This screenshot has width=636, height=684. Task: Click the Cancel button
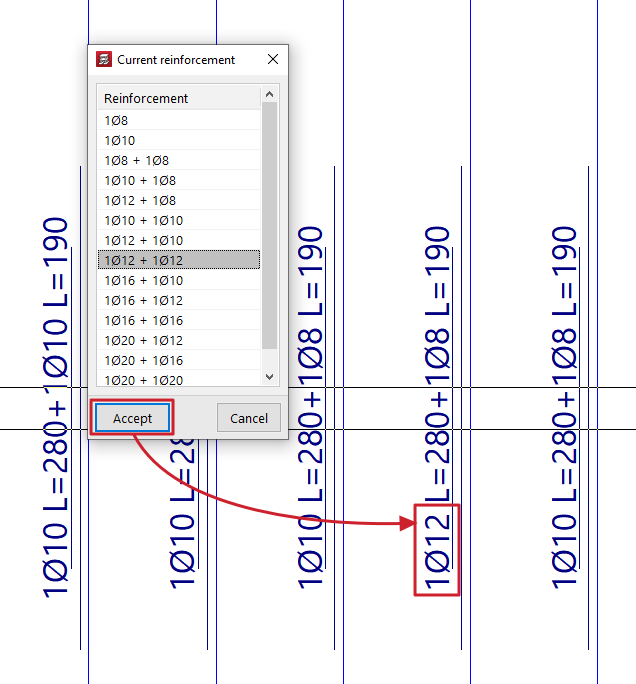249,418
